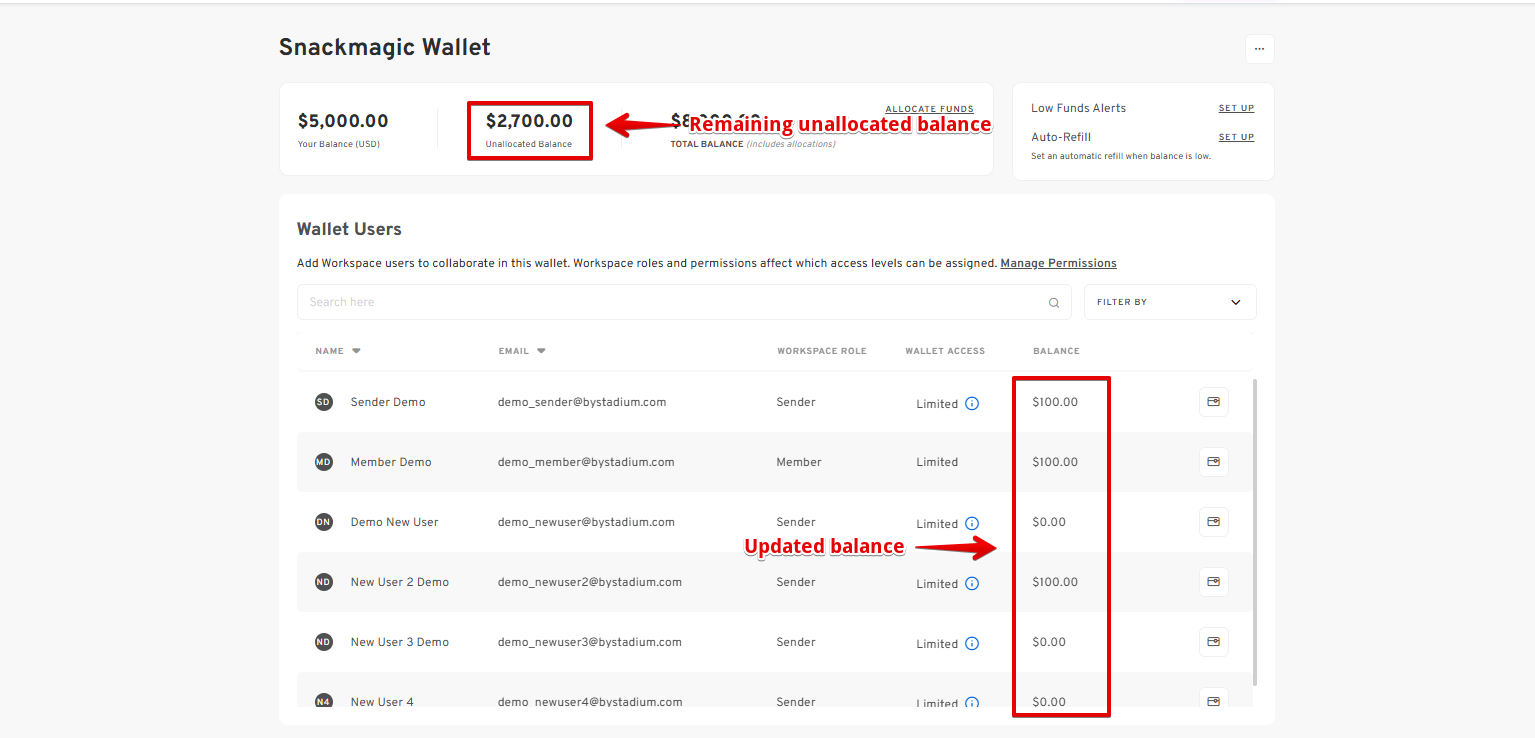Image resolution: width=1535 pixels, height=738 pixels.
Task: Click info icon beside Sender Demo's Limited access
Action: tap(972, 404)
